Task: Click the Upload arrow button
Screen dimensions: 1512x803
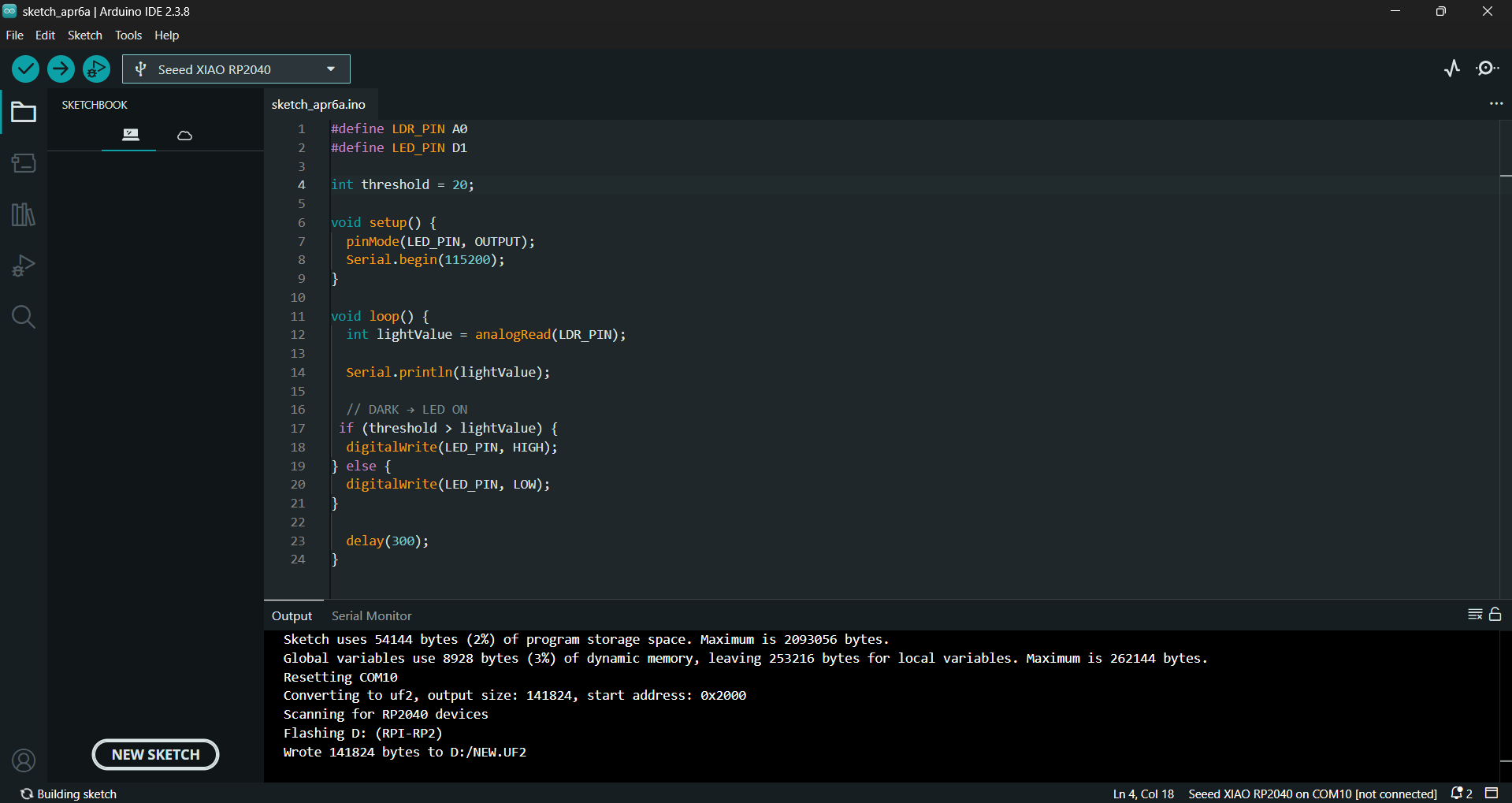Action: pyautogui.click(x=61, y=69)
